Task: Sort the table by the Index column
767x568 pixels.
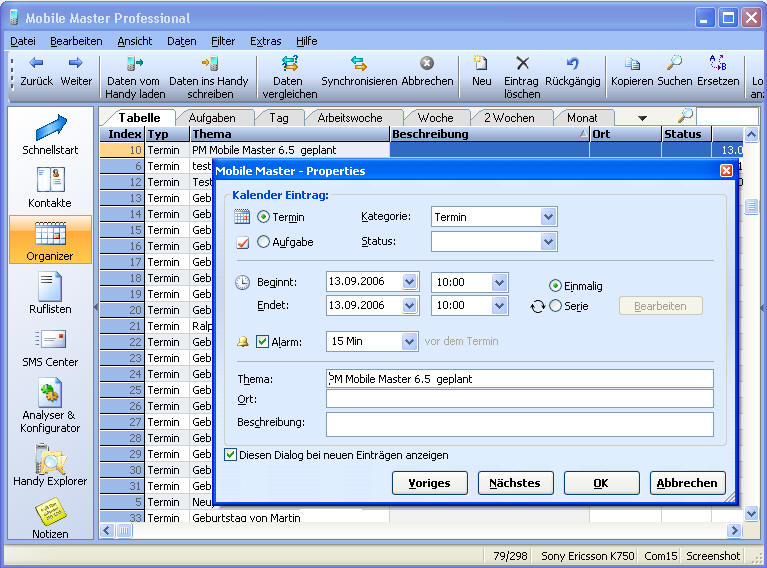Action: click(x=122, y=134)
